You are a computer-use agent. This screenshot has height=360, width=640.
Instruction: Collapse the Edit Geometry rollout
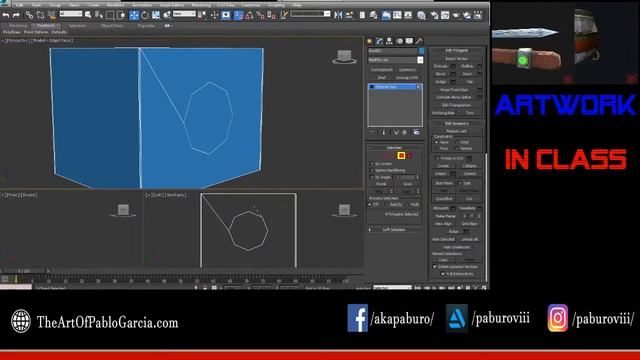point(457,123)
